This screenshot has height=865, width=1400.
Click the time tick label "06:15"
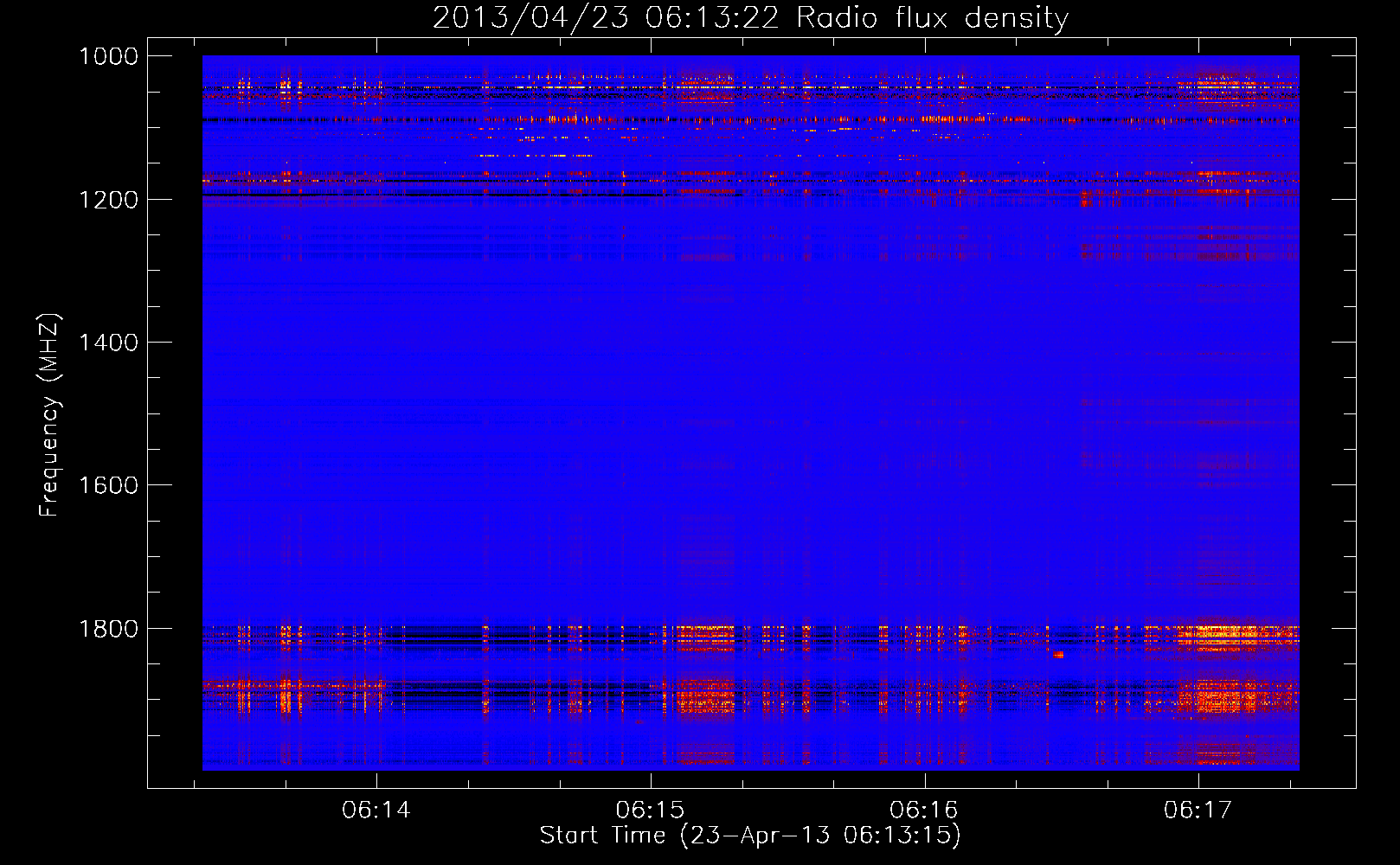650,811
